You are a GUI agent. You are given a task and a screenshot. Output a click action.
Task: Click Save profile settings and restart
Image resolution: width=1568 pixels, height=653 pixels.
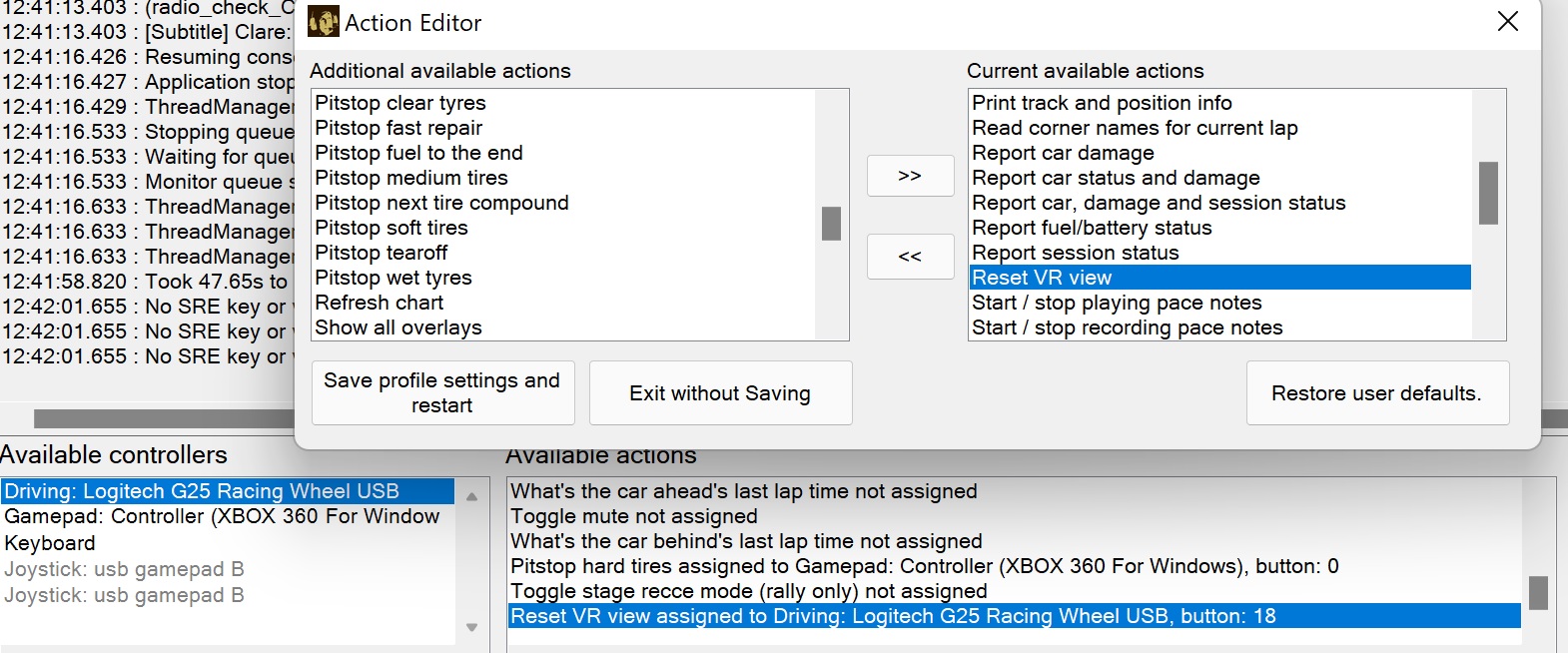point(442,392)
